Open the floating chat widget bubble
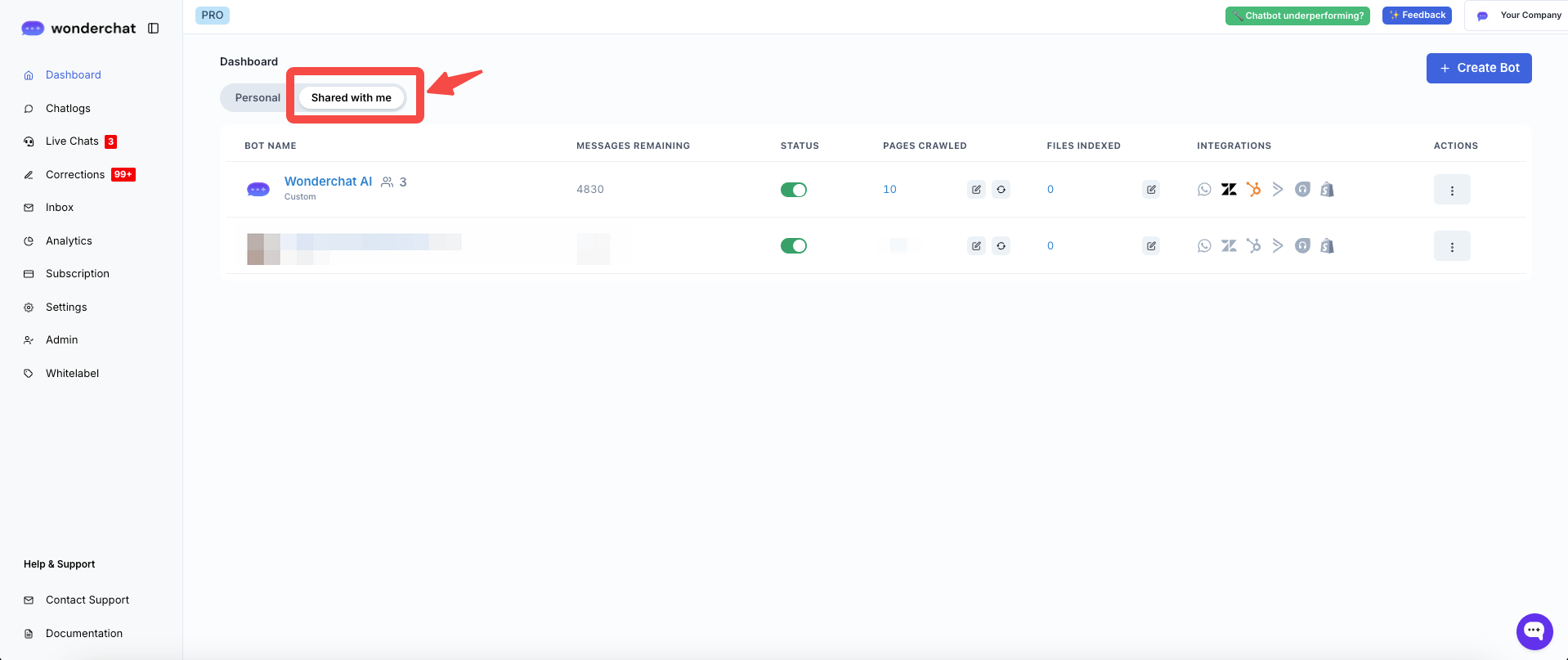 1534,631
